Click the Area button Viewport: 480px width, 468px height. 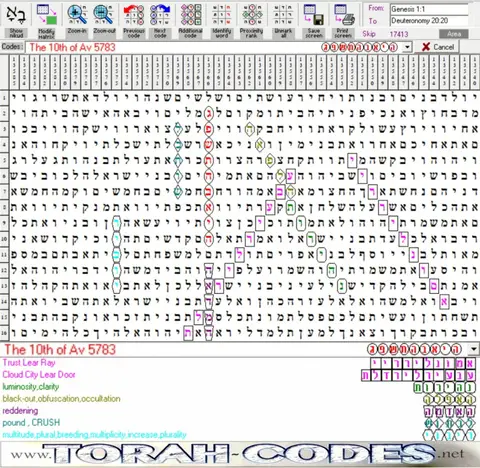click(454, 34)
